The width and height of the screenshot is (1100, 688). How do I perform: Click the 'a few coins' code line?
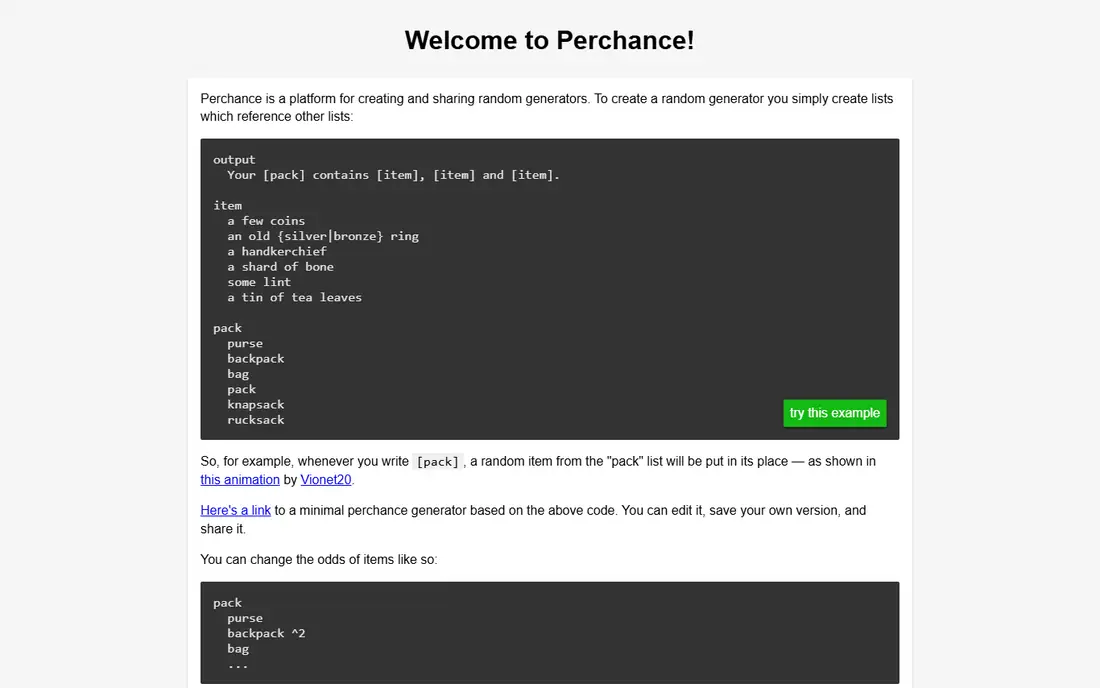(266, 221)
